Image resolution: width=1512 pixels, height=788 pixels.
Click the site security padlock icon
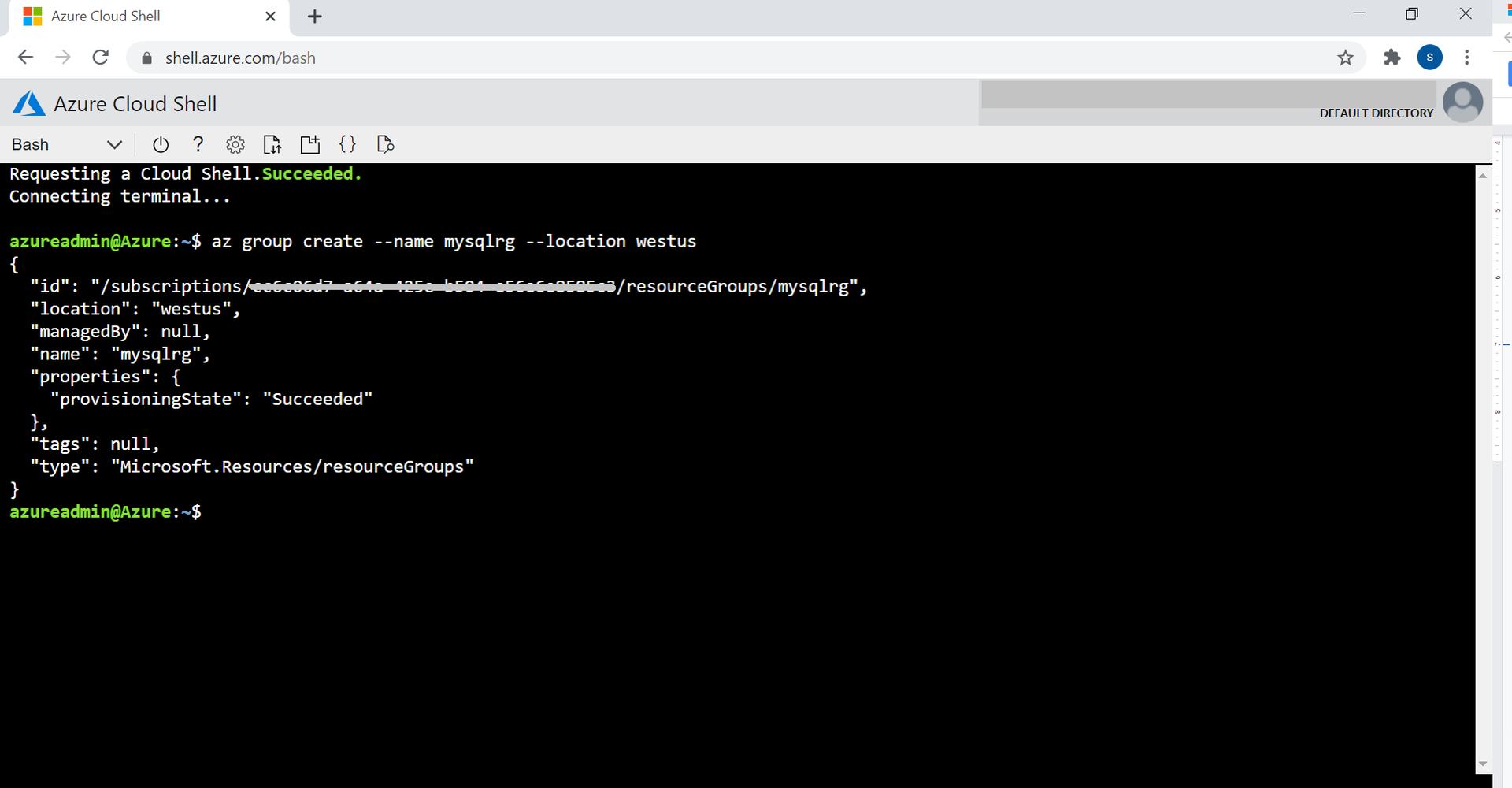(146, 58)
